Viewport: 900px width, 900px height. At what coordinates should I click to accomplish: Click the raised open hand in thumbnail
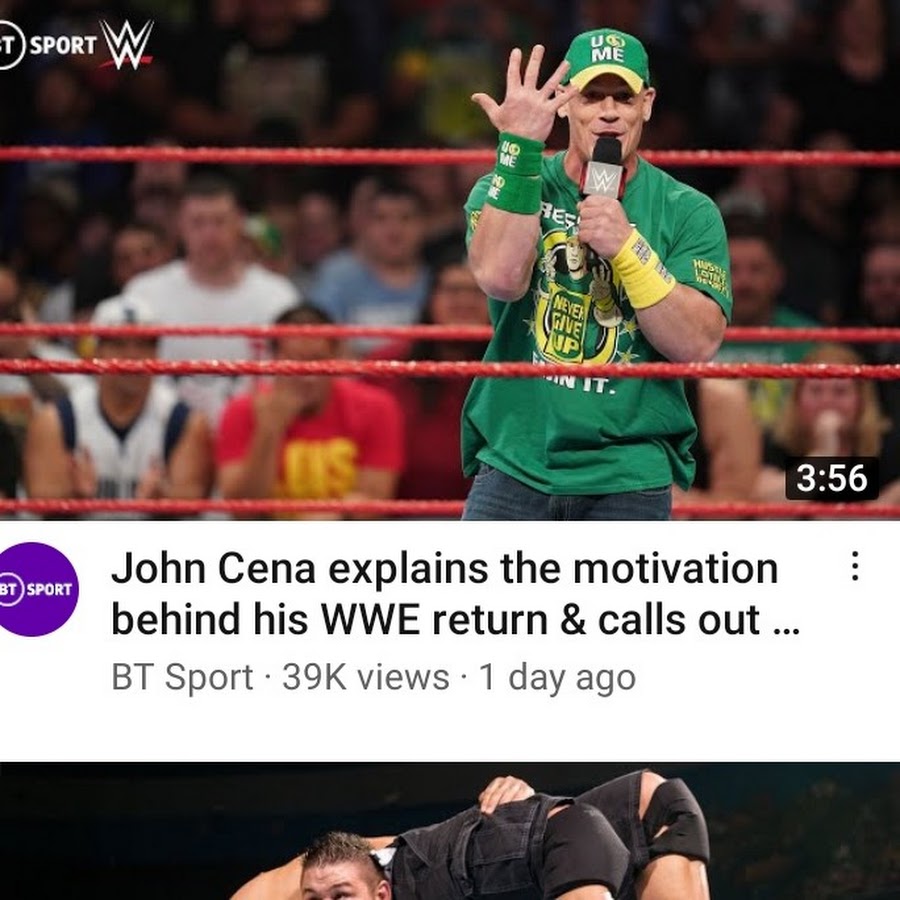tap(523, 93)
